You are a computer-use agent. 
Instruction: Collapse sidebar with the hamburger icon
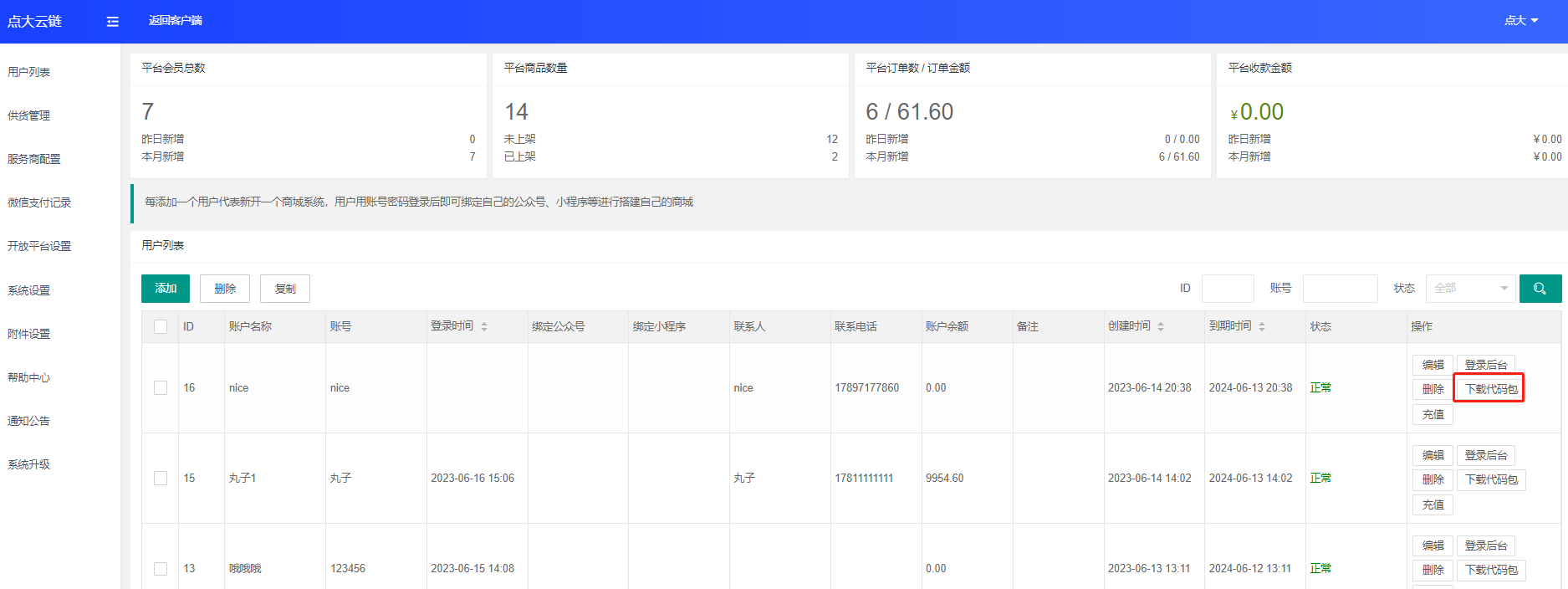(x=113, y=22)
